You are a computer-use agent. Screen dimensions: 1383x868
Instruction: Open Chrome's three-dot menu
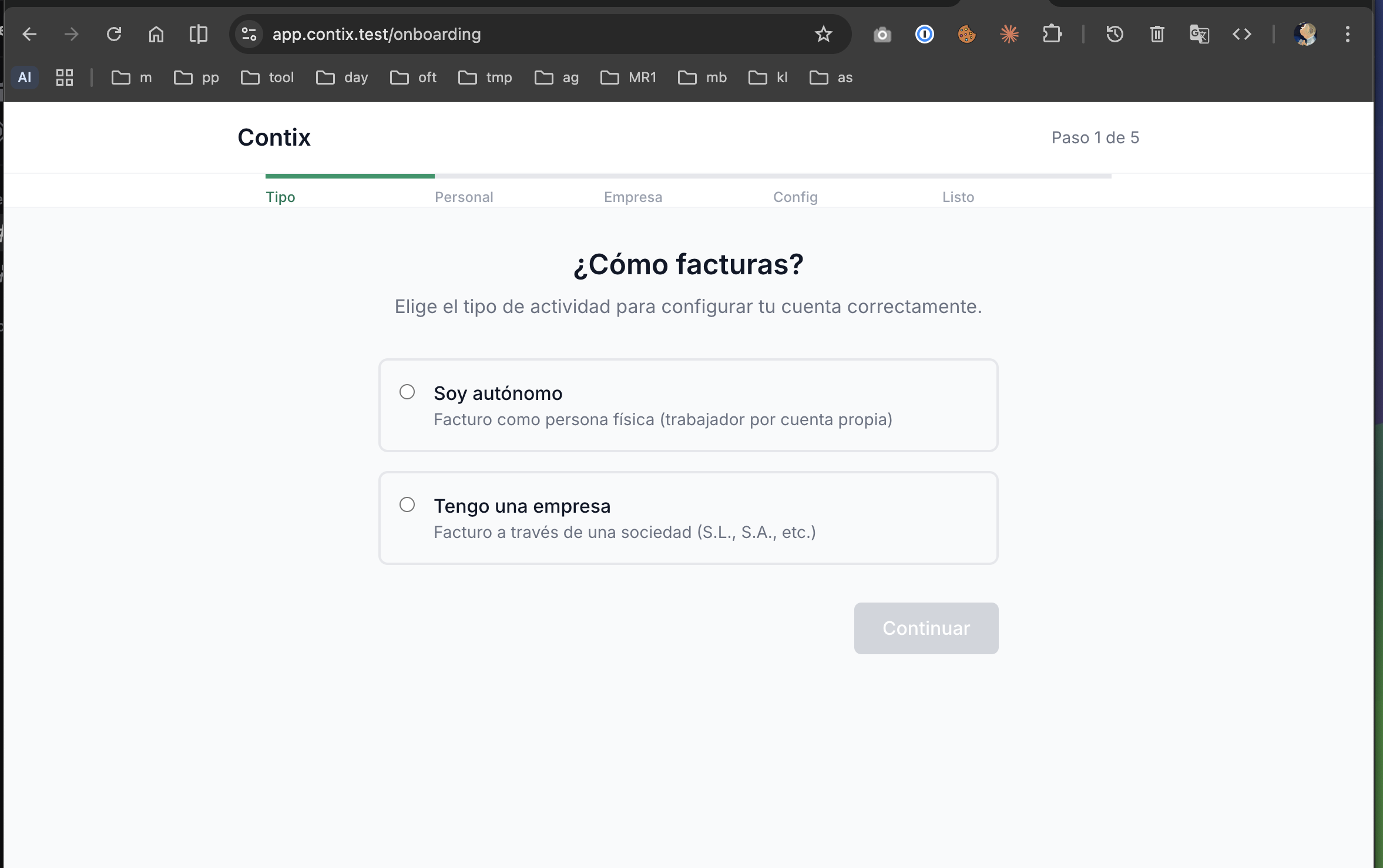point(1347,34)
